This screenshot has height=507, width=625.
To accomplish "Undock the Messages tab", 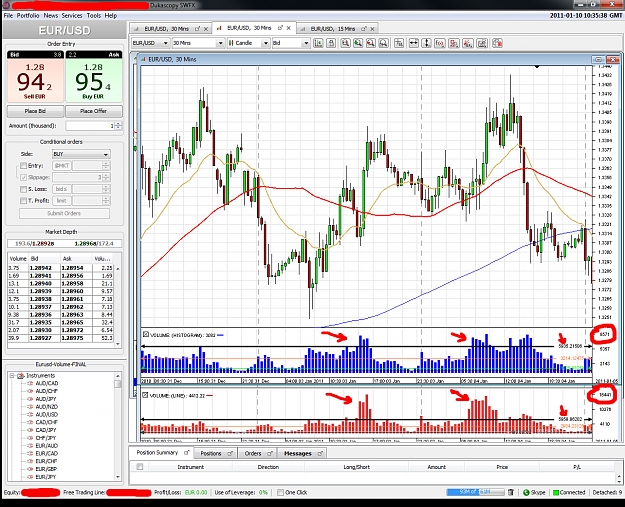I will [320, 454].
